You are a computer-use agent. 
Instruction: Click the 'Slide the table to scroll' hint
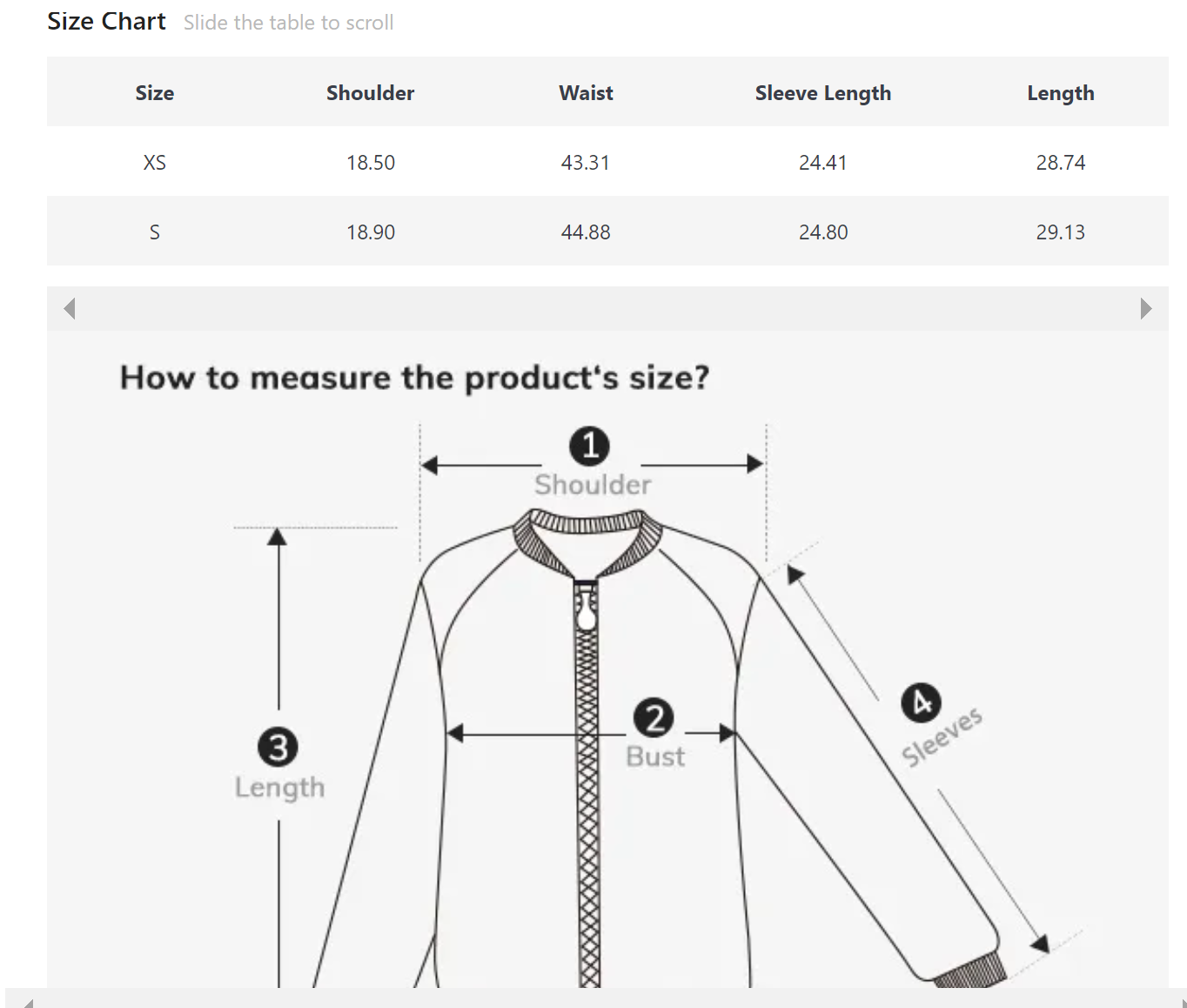[x=288, y=23]
